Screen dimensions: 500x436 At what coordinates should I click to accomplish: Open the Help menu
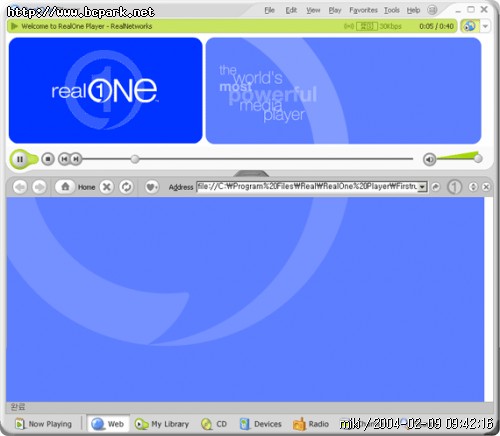tap(413, 10)
